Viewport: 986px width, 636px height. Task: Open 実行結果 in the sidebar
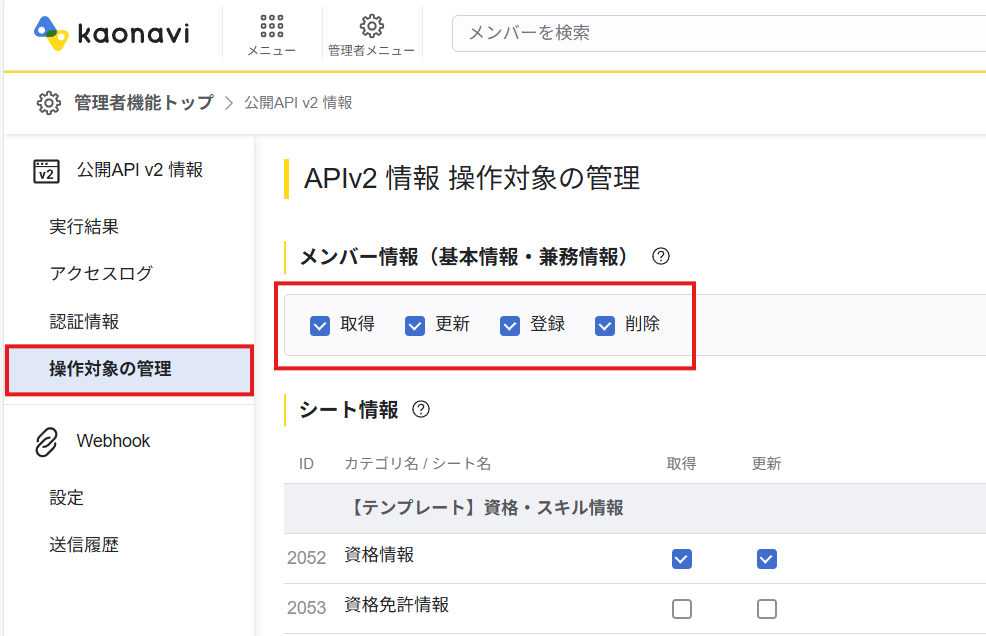click(x=84, y=227)
